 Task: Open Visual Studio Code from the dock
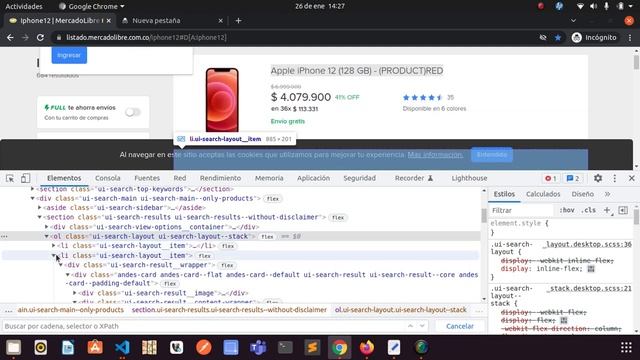pos(122,348)
